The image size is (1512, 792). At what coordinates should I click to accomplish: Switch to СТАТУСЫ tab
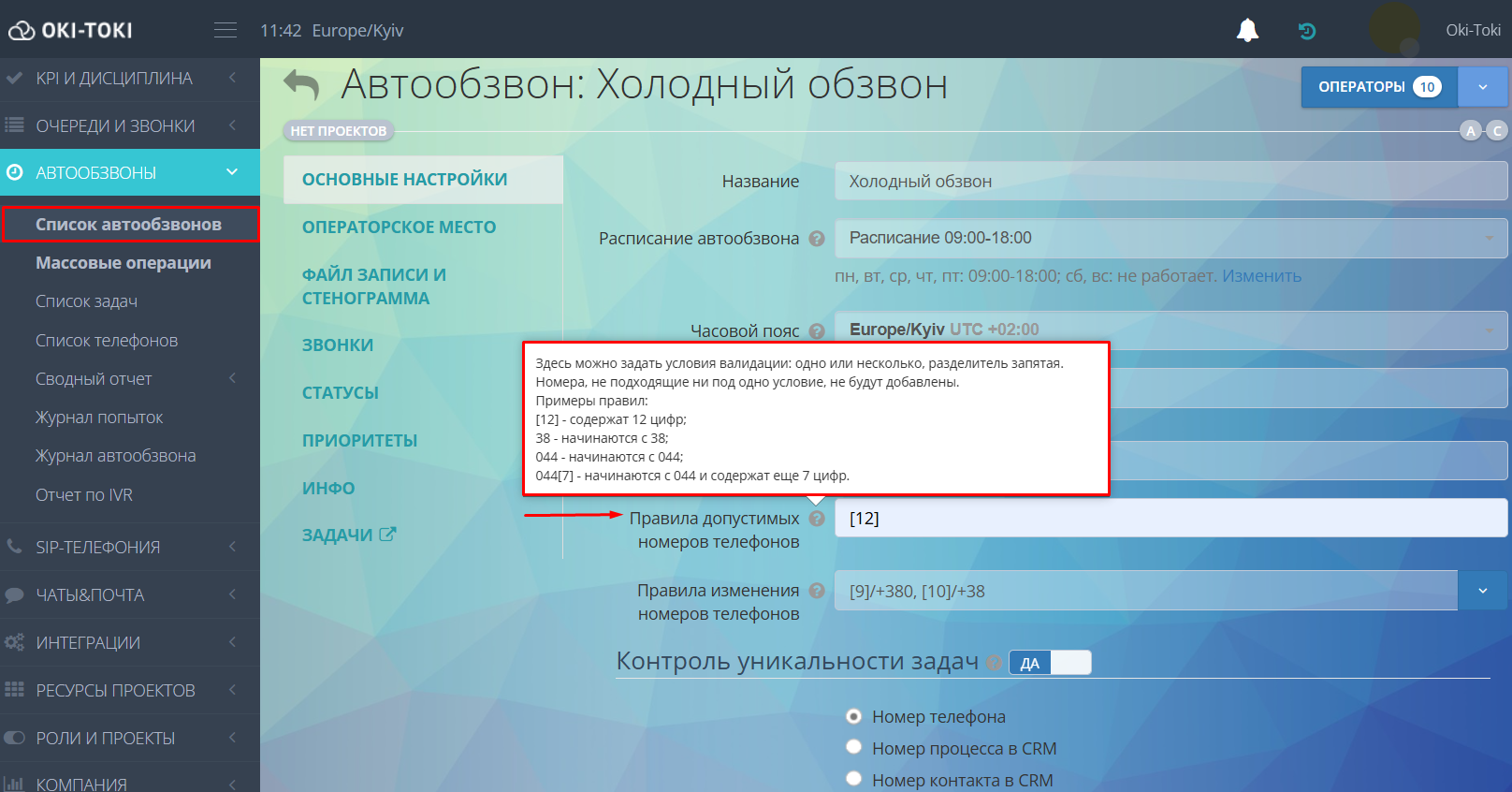pyautogui.click(x=341, y=393)
